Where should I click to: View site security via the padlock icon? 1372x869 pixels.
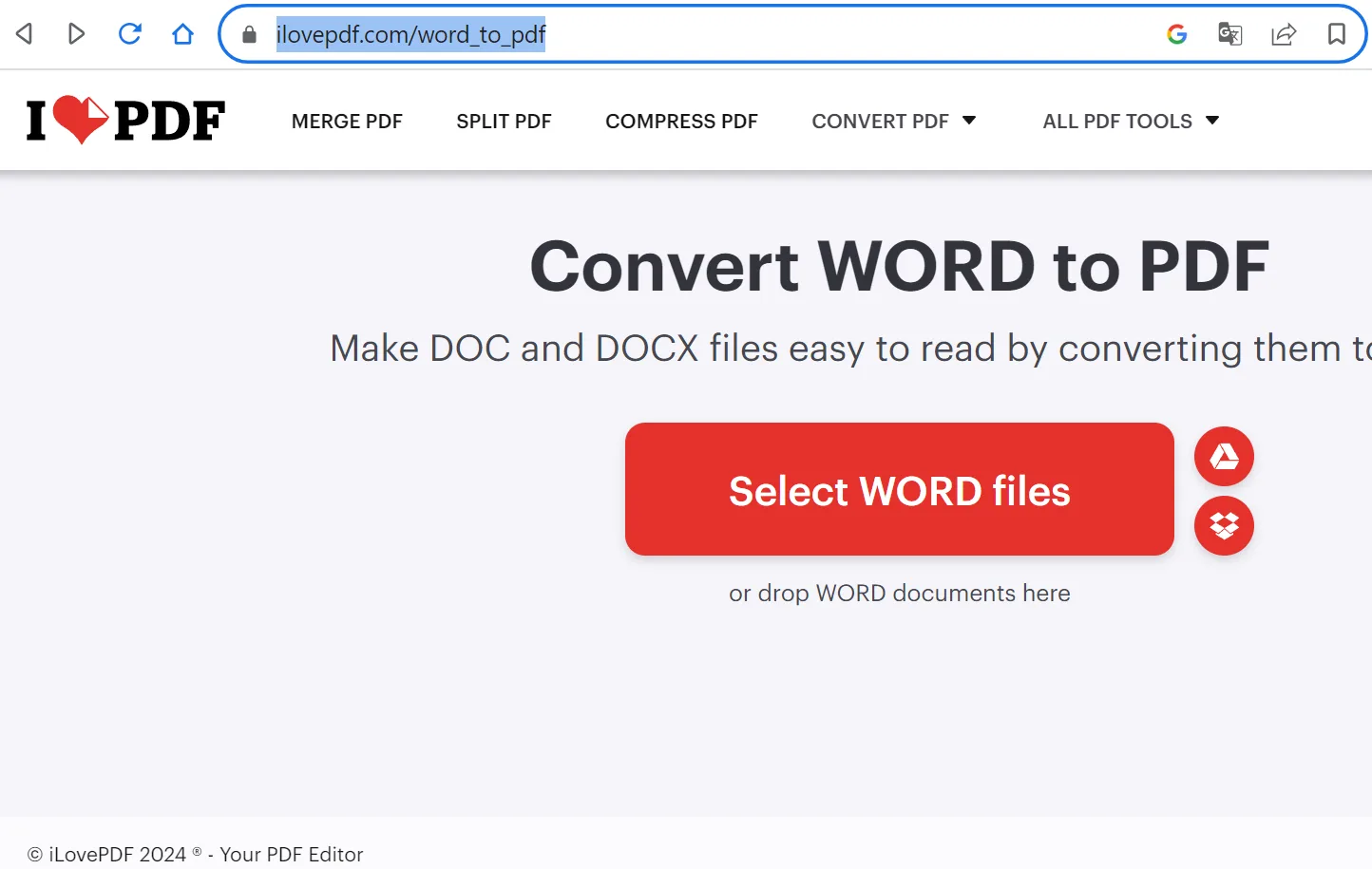tap(250, 35)
